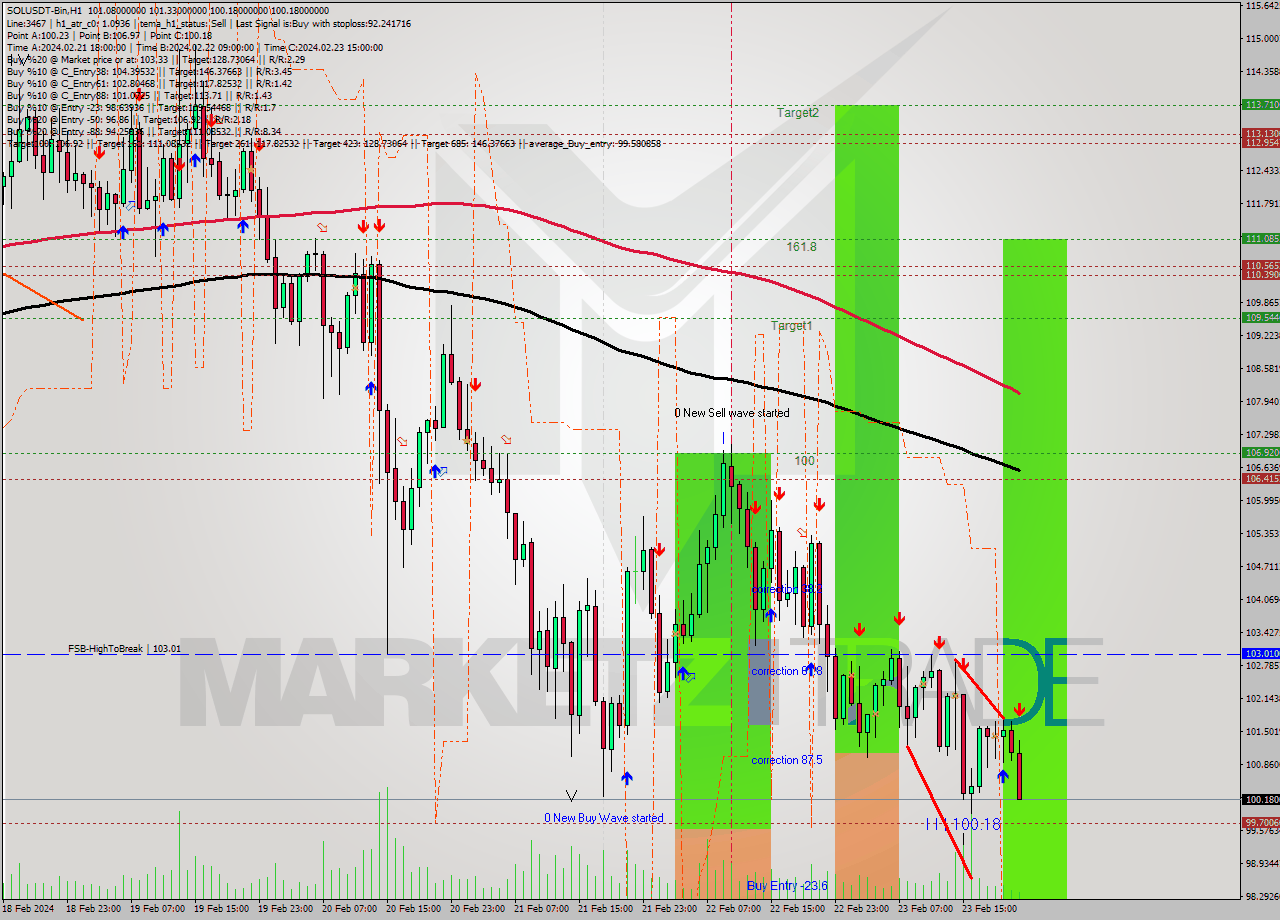Click the 104.069 price scale value
Screen dimensions: 1280x920
1262,599
